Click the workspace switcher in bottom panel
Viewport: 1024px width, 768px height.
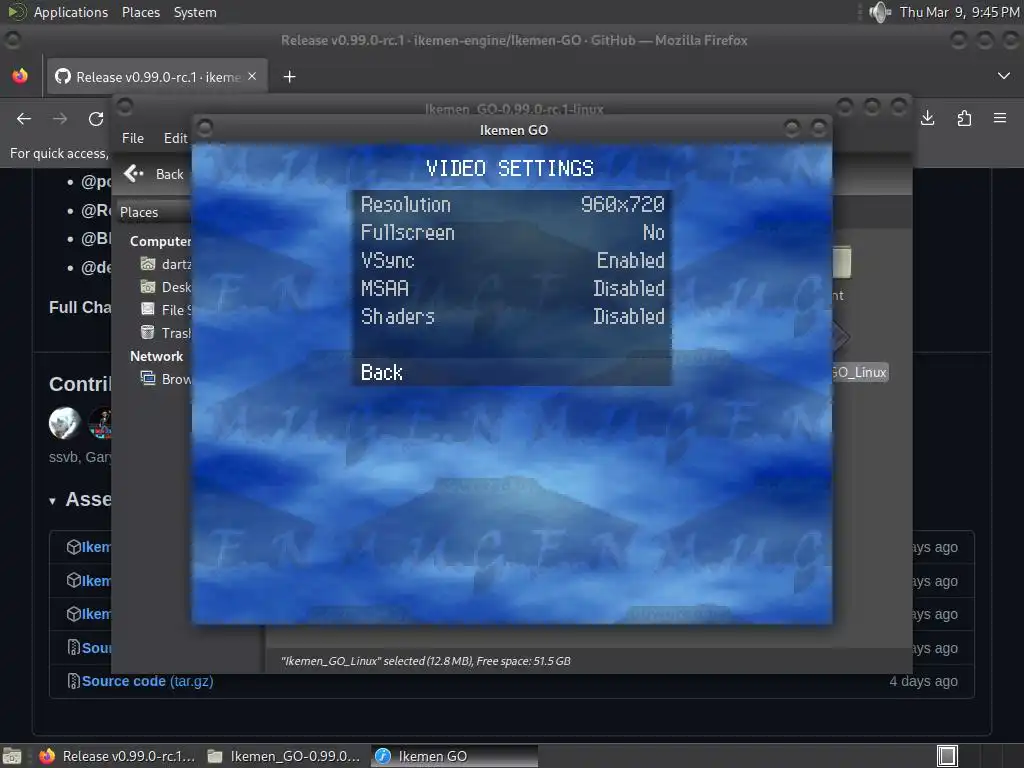coord(947,756)
